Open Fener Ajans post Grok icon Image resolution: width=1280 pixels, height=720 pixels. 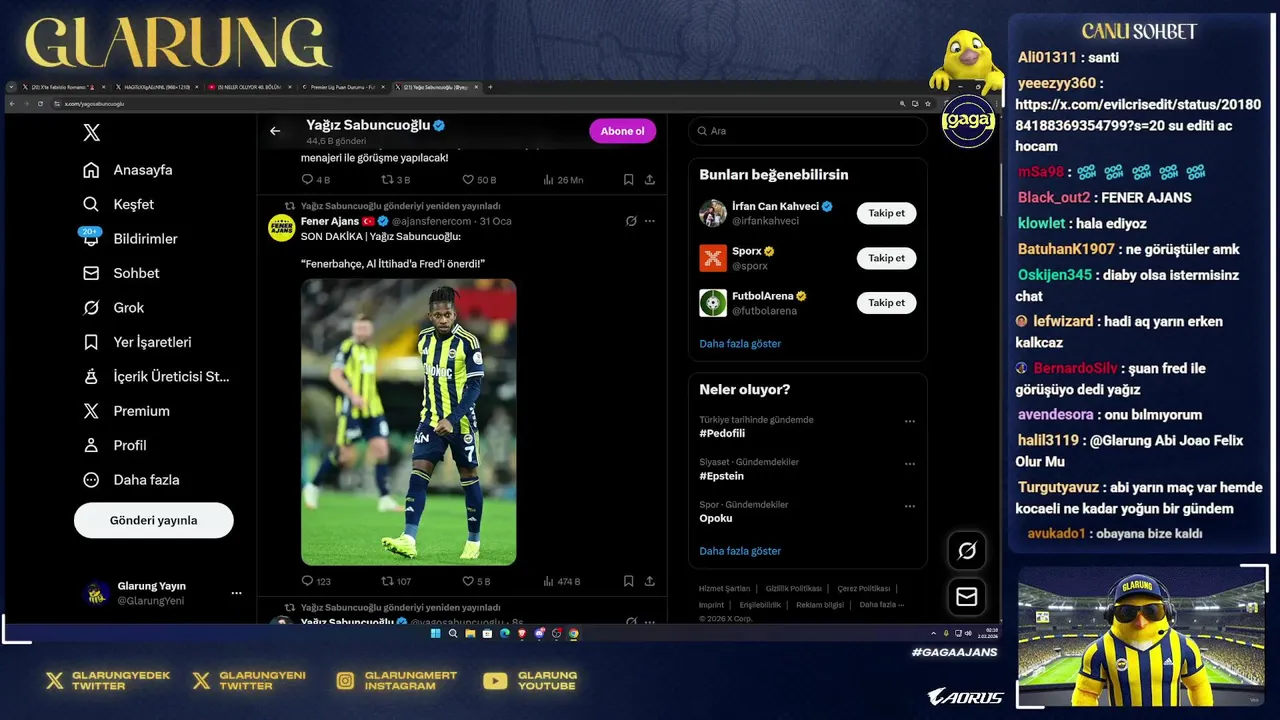pos(631,221)
